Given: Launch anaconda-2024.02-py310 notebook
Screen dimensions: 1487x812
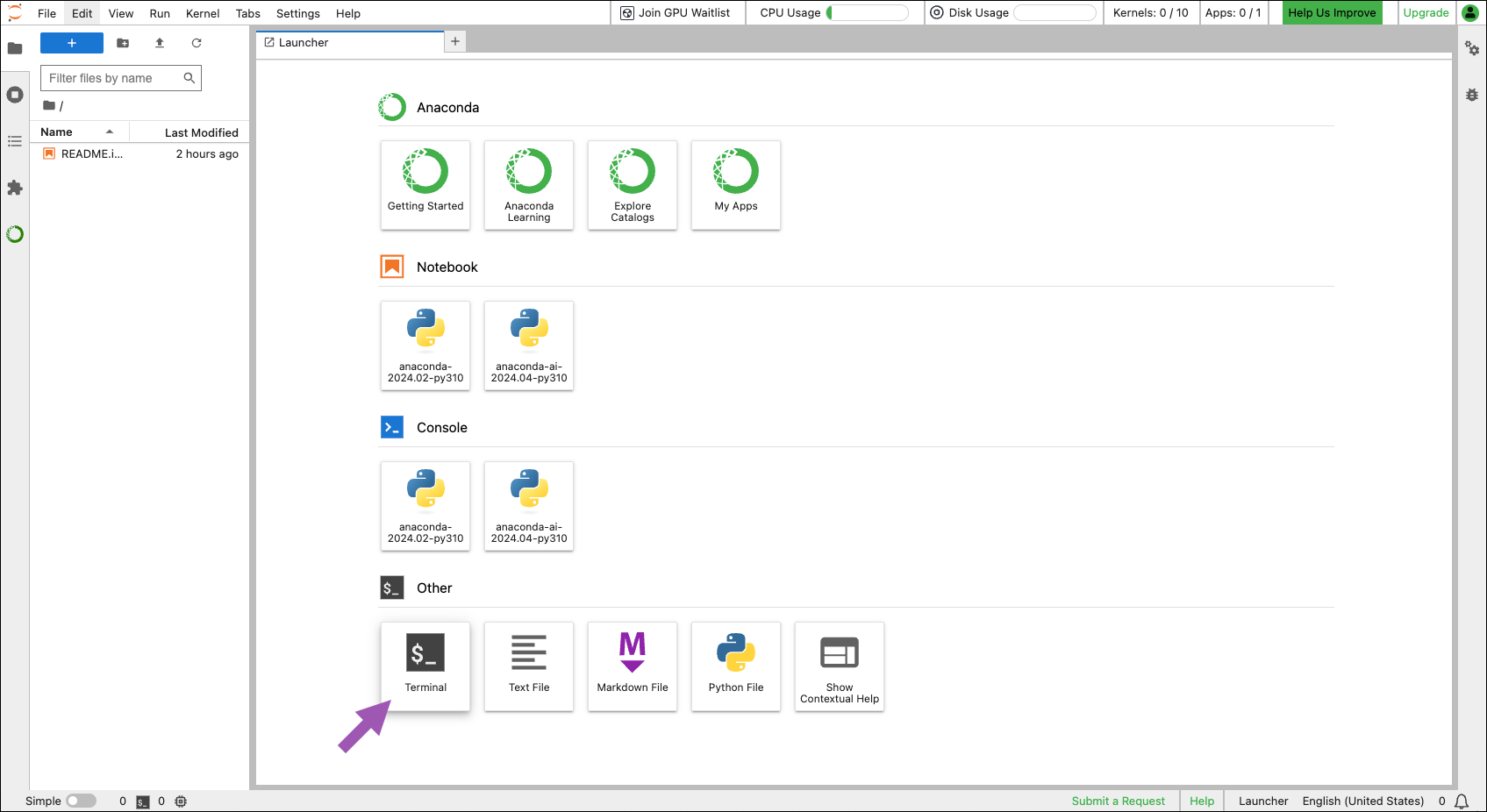Looking at the screenshot, I should pyautogui.click(x=425, y=345).
